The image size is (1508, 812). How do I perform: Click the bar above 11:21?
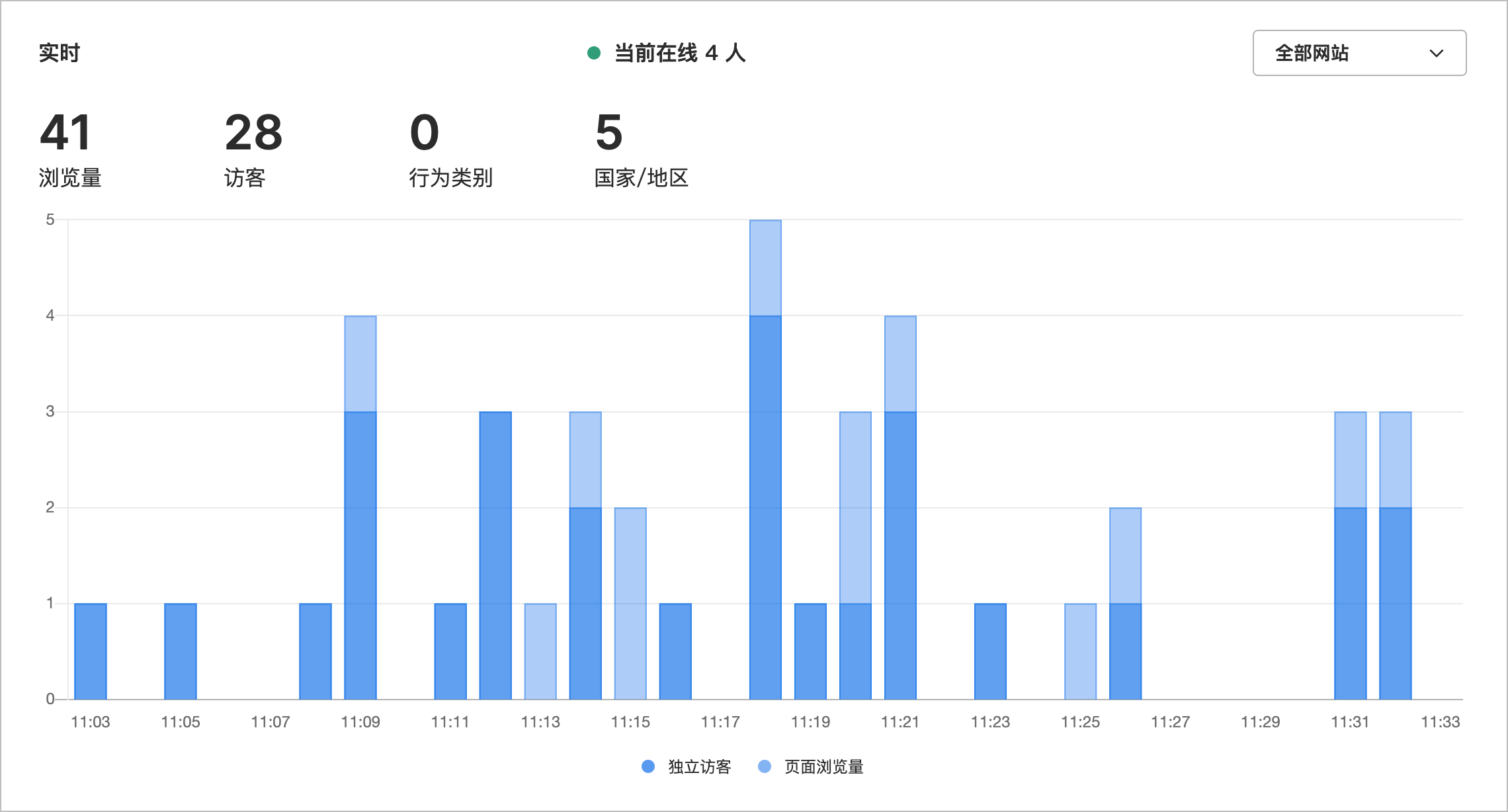click(x=900, y=507)
